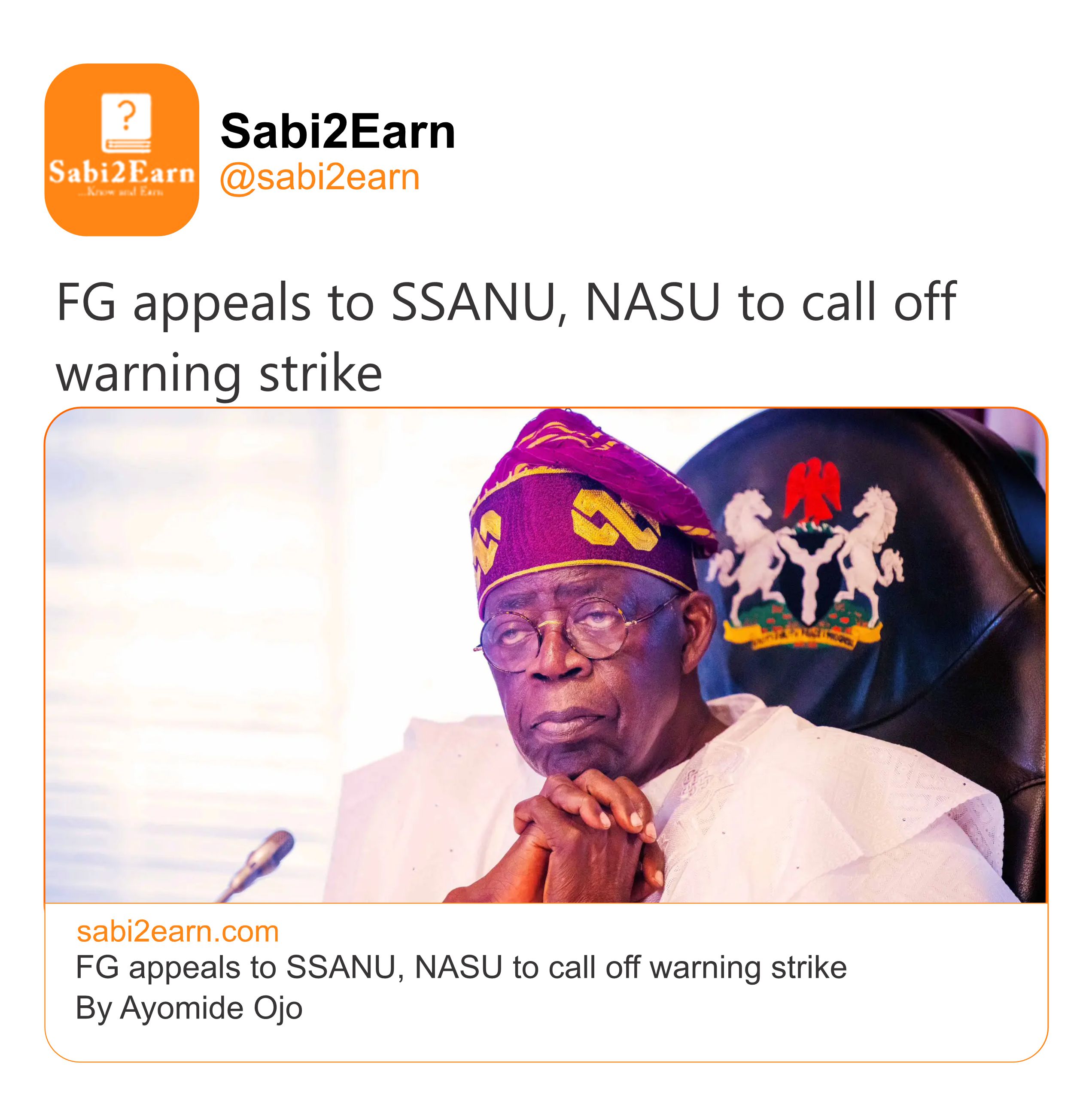Screen dimensions: 1092x1101
Task: Click the "Know and Earn" tagline in the logo
Action: pyautogui.click(x=122, y=192)
